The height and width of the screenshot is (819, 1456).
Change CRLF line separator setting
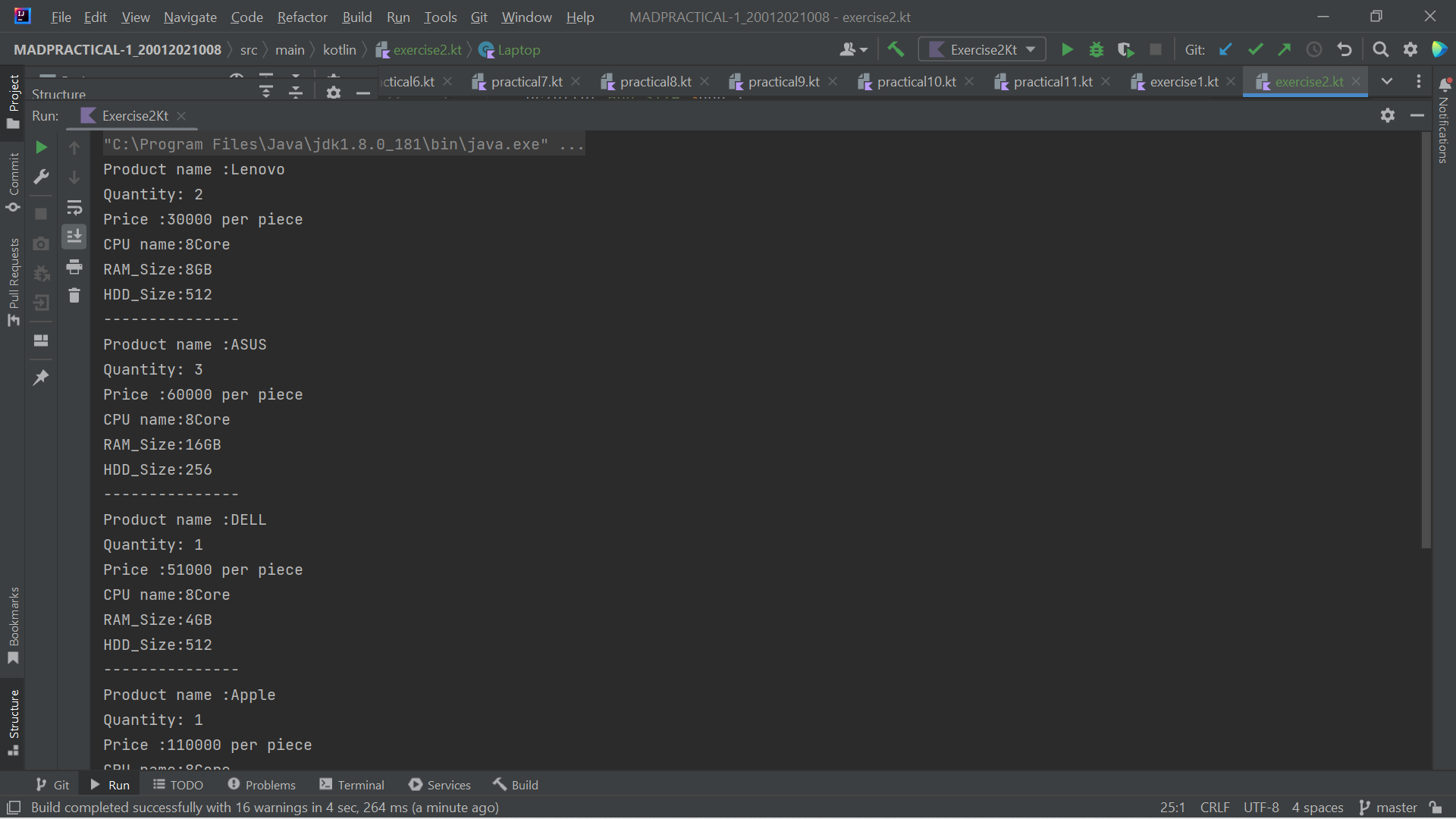coord(1215,808)
